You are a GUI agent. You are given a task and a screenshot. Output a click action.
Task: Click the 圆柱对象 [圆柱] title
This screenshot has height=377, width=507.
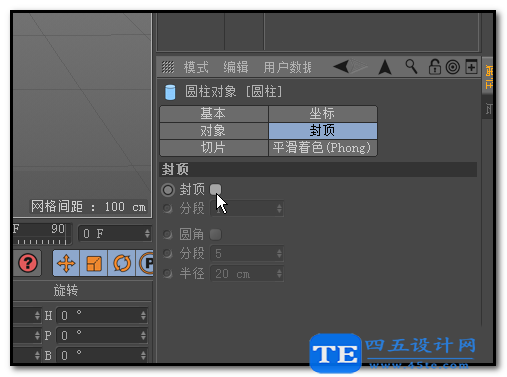[x=233, y=92]
